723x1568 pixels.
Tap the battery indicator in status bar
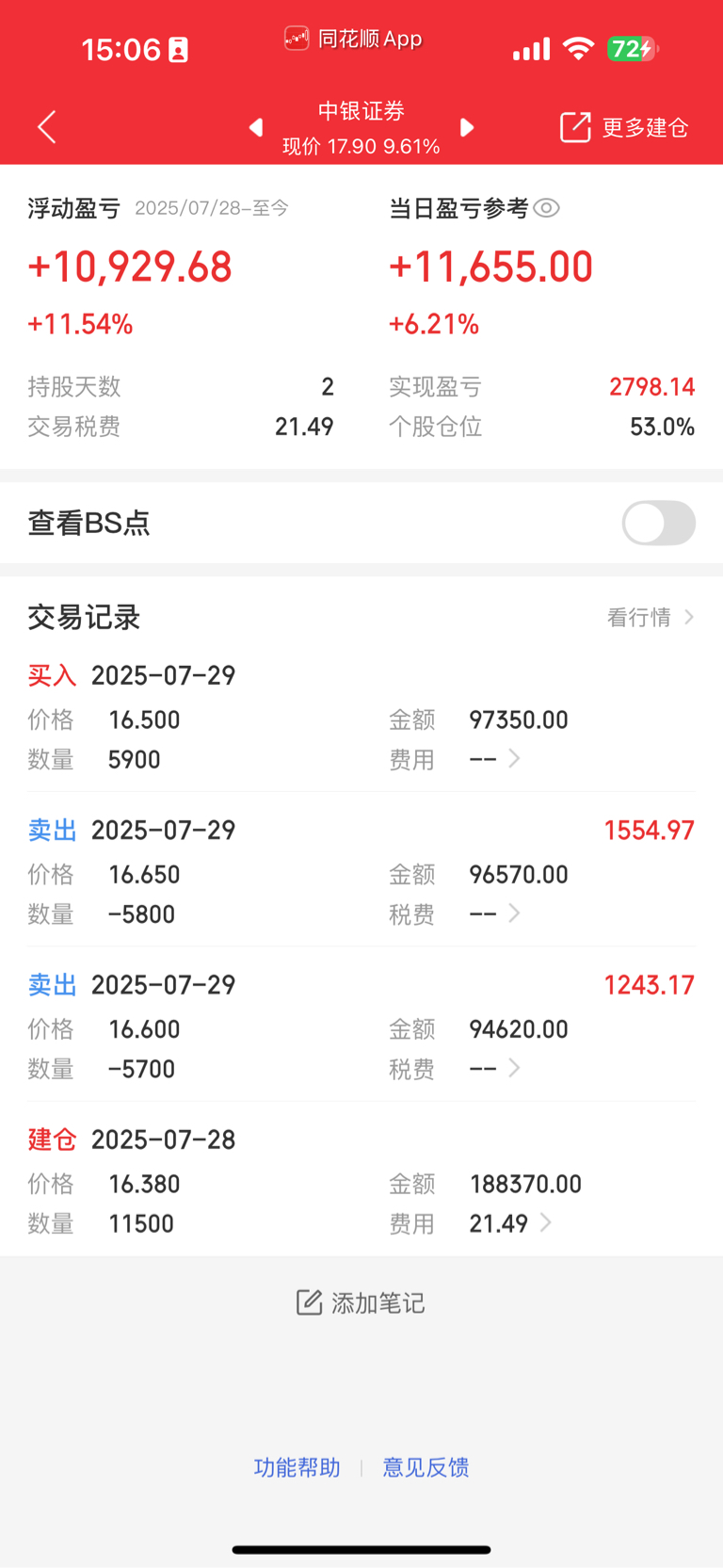(x=633, y=49)
